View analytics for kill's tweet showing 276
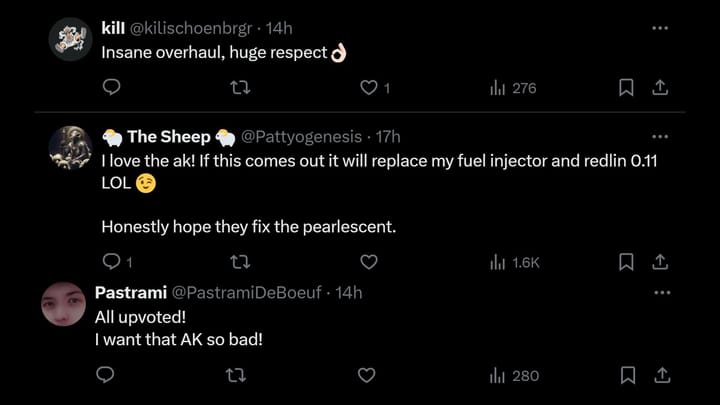This screenshot has height=405, width=720. pos(513,88)
